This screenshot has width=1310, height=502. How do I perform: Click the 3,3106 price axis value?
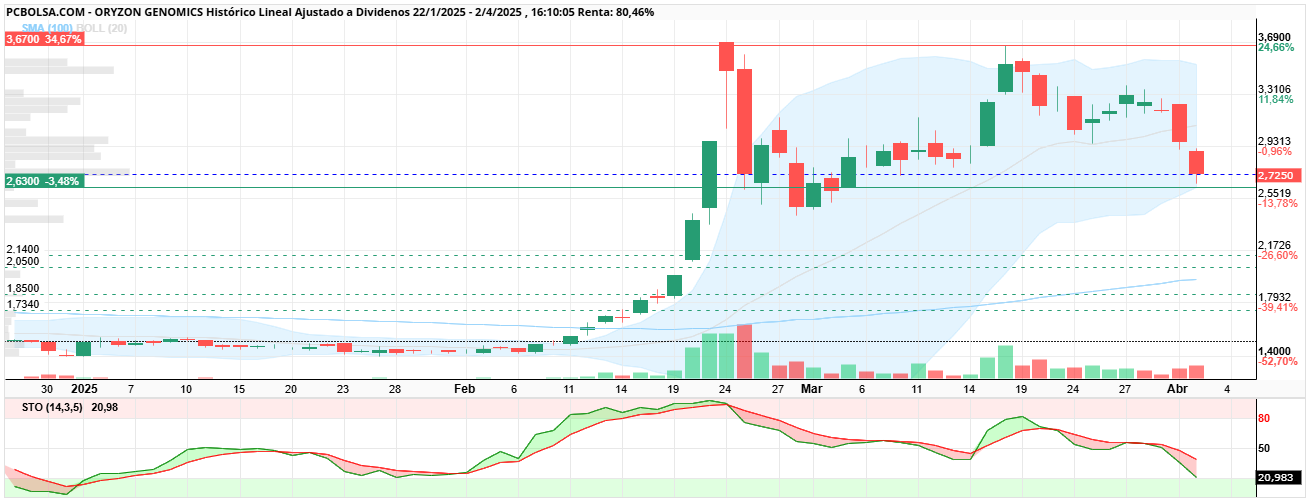tap(1277, 89)
